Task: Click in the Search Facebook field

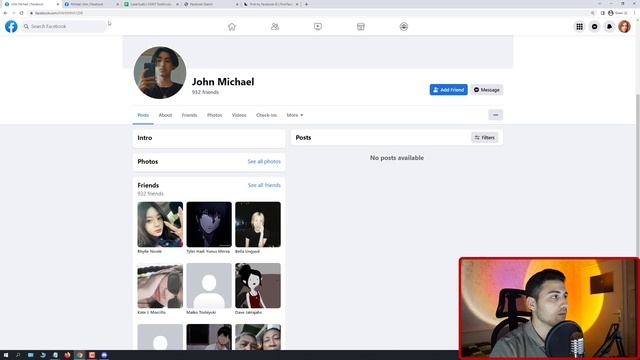Action: [x=64, y=27]
